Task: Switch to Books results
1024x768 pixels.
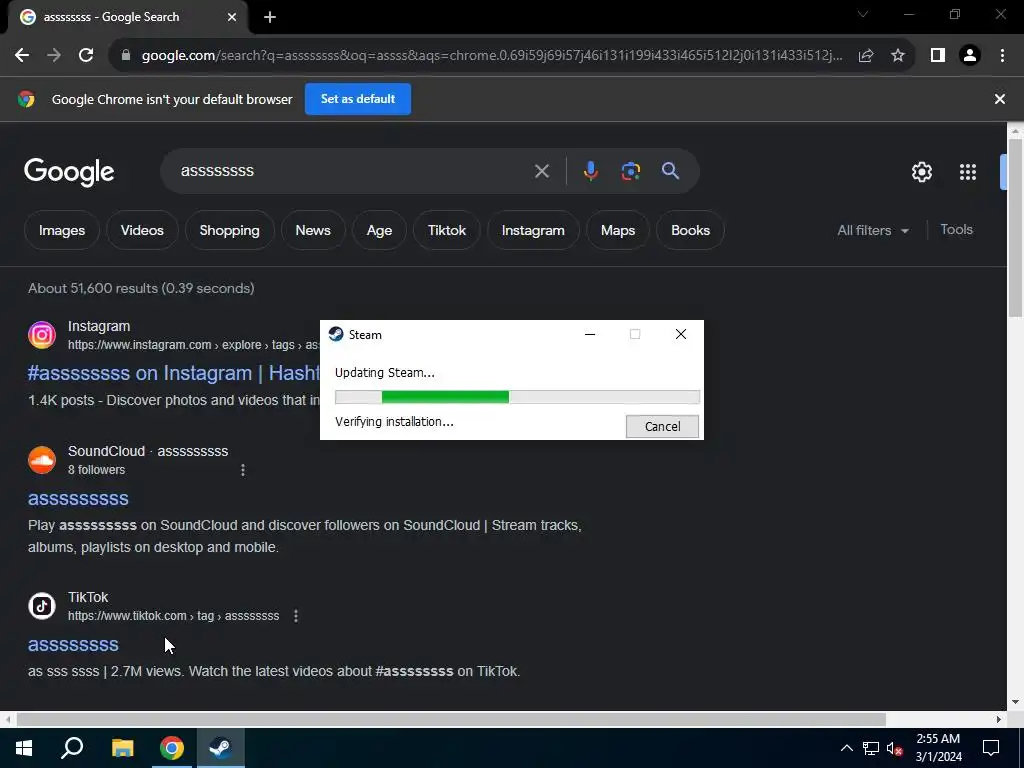Action: 690,231
